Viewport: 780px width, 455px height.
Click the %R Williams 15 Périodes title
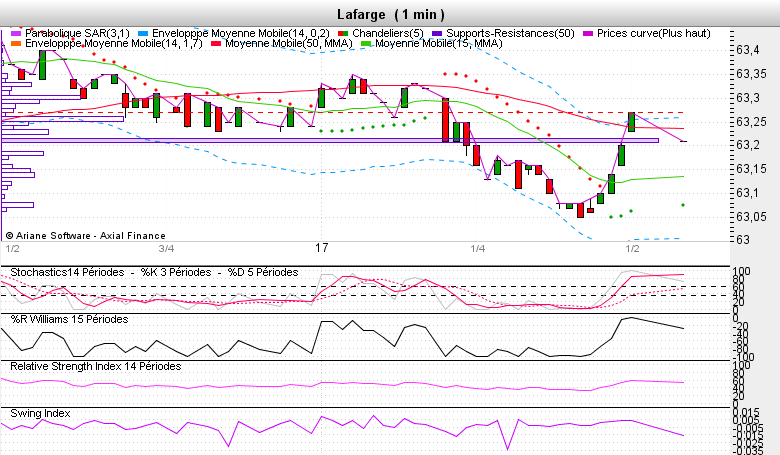(69, 319)
